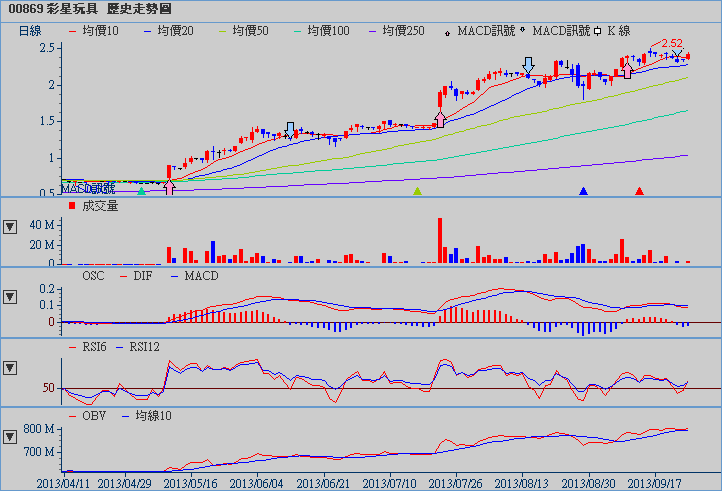Click the blue down arrow signal near 2013/08/13
This screenshot has width=722, height=491.
pyautogui.click(x=528, y=65)
